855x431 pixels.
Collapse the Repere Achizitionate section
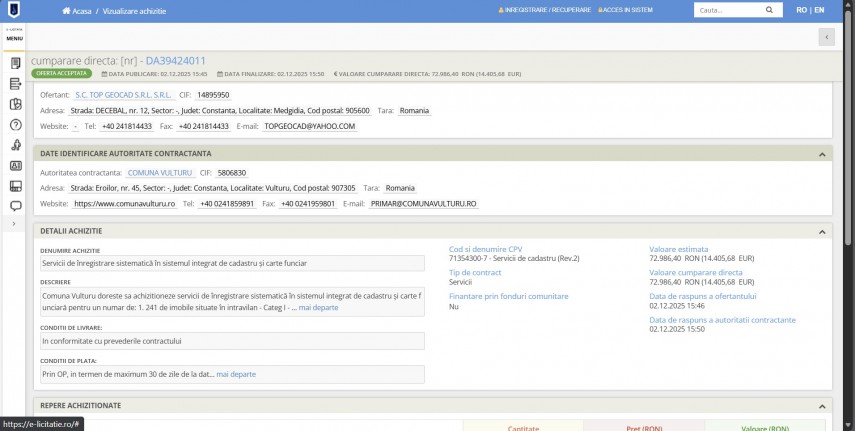click(x=821, y=405)
